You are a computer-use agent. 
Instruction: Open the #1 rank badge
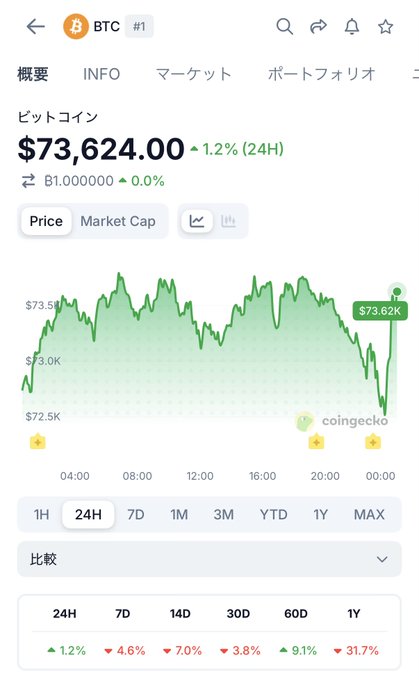coord(139,26)
